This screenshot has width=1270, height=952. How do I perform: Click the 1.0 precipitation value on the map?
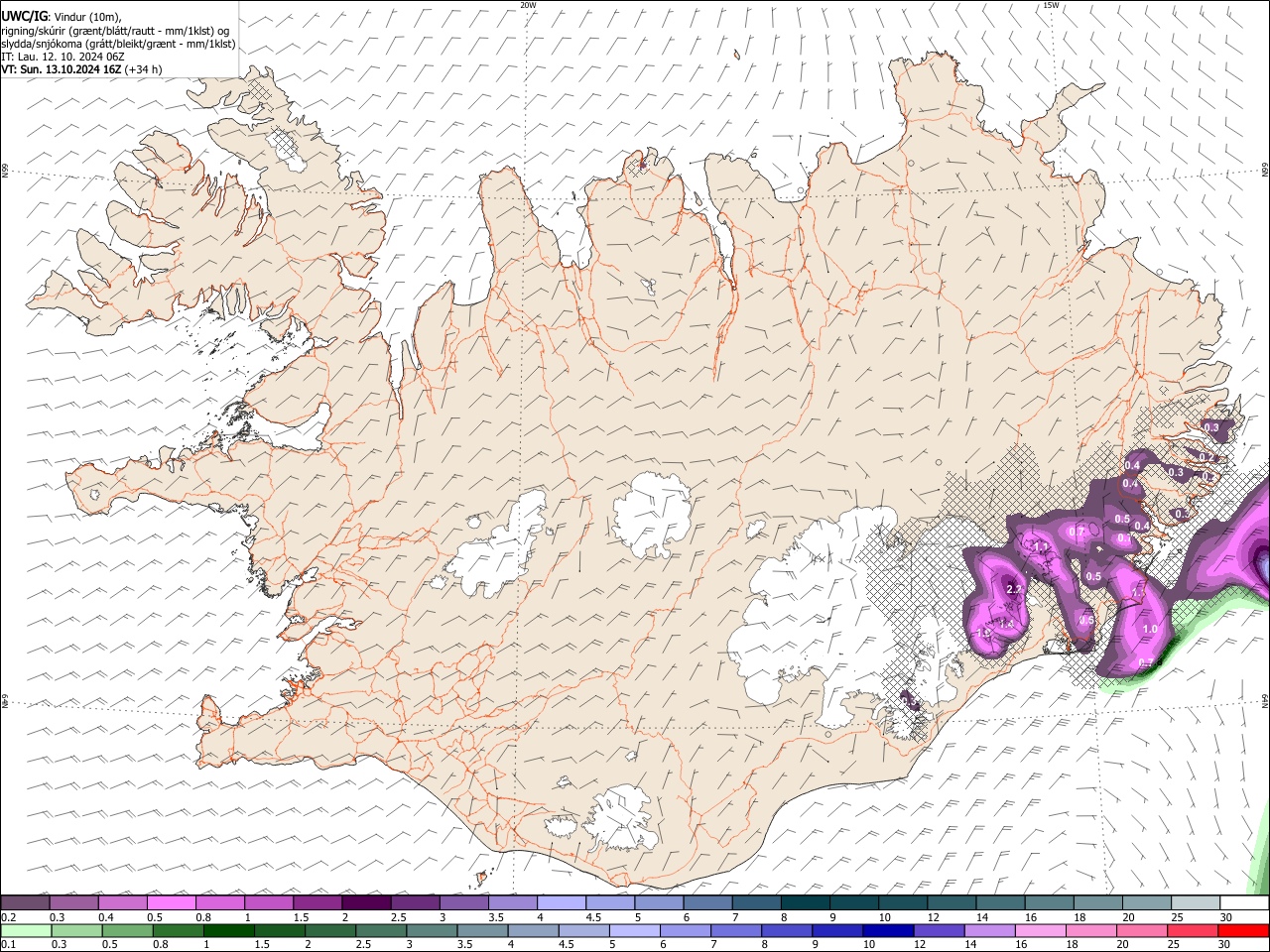1150,629
